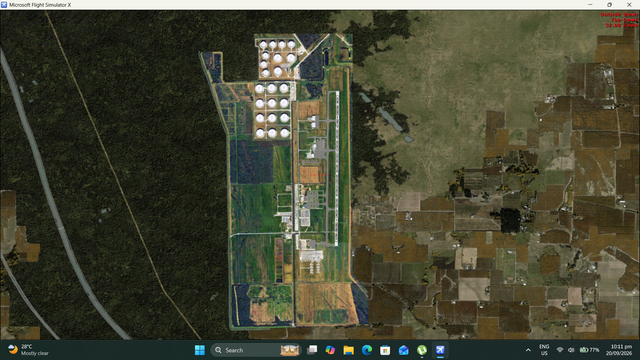Viewport: 640px width, 360px height.
Task: Select the Flight Simulator X taskbar icon
Action: [440, 350]
